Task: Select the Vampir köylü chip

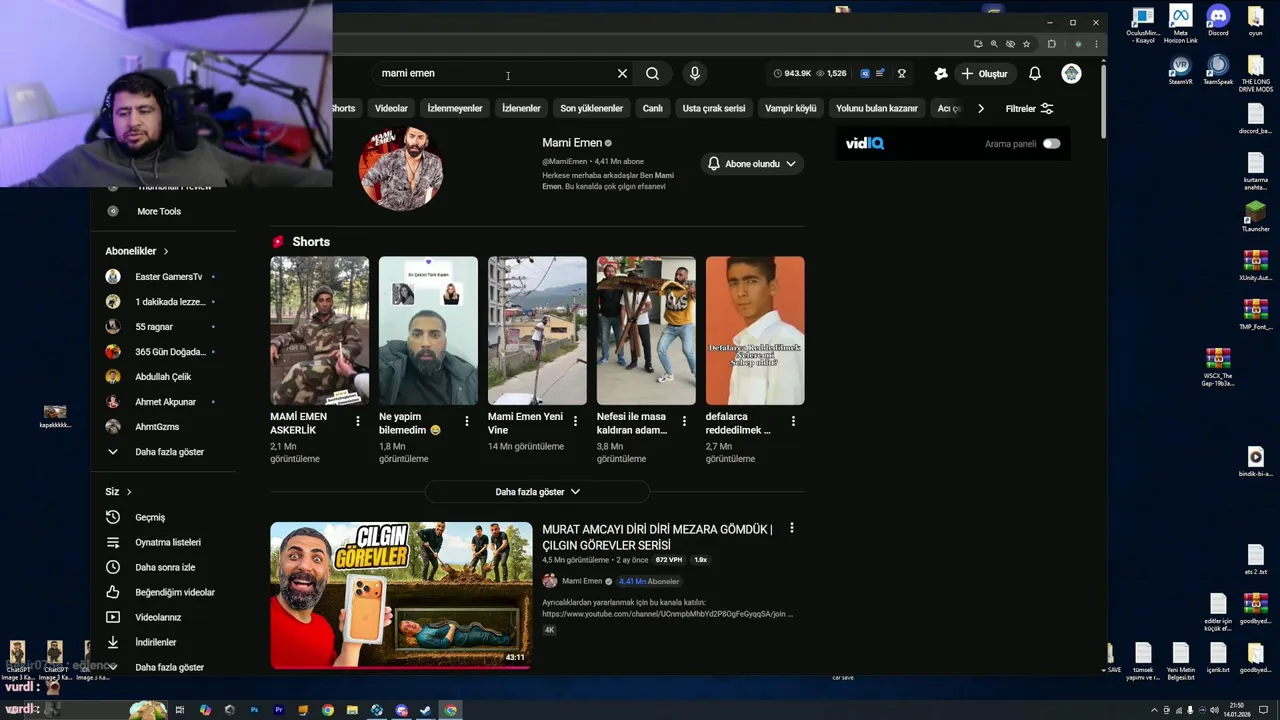Action: (x=791, y=108)
